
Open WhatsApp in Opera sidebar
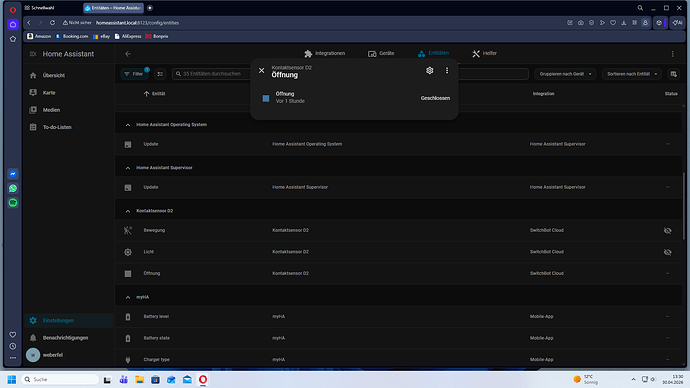[x=13, y=188]
